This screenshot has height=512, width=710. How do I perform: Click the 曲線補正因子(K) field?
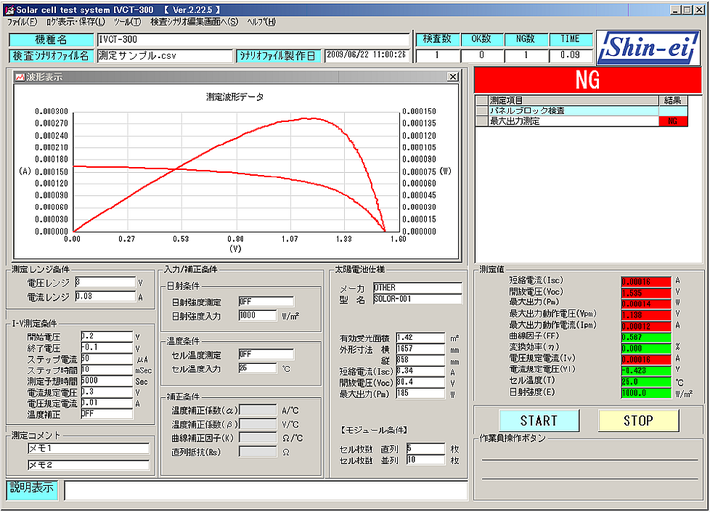(258, 438)
